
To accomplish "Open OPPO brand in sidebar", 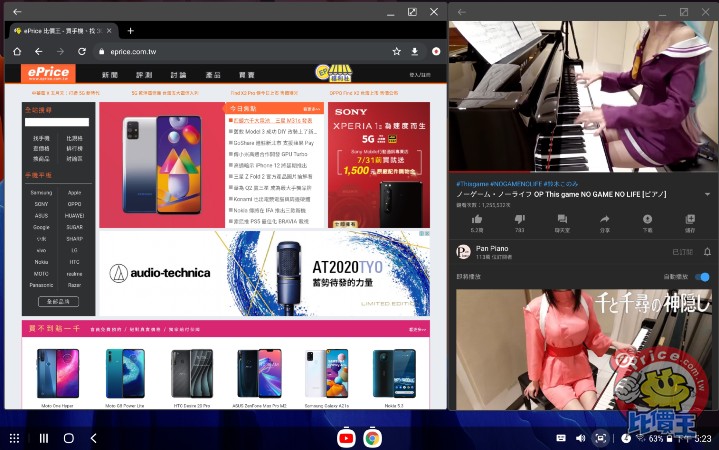I will click(x=74, y=204).
